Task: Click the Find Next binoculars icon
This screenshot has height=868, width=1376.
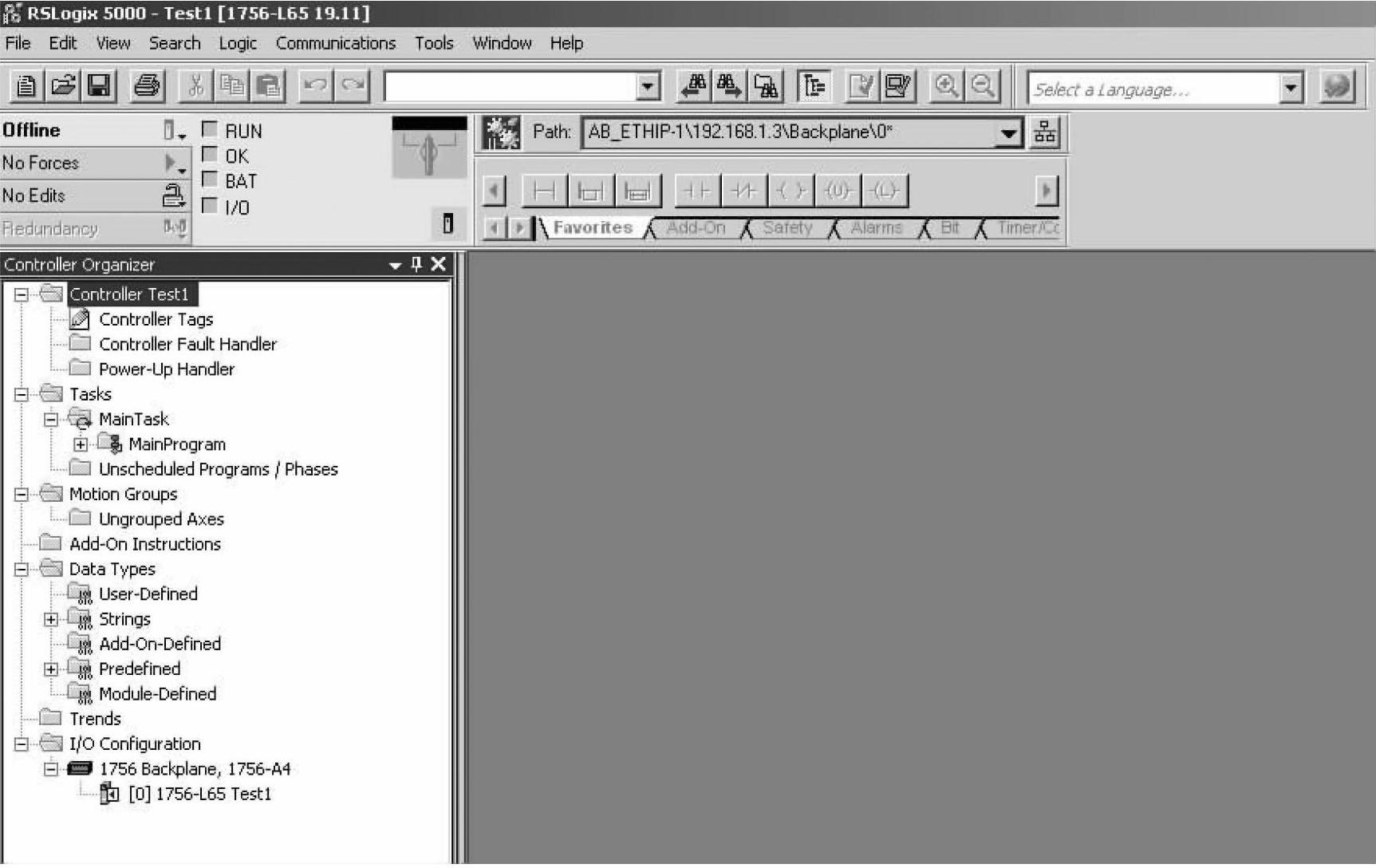Action: pyautogui.click(x=729, y=85)
